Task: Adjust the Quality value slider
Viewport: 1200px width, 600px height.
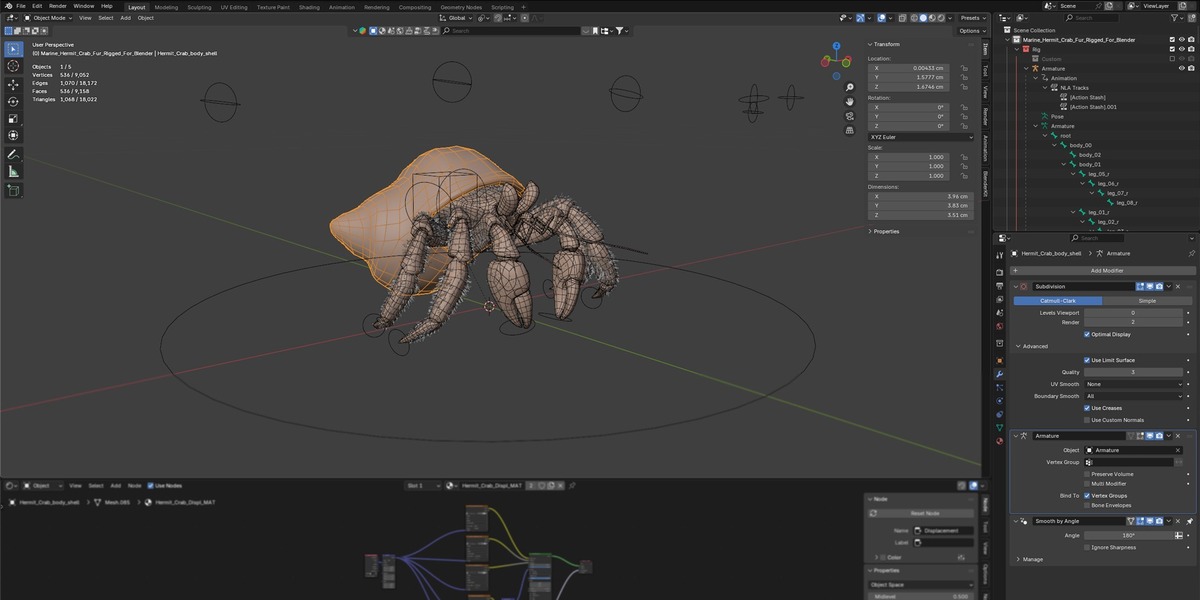Action: pyautogui.click(x=1134, y=372)
